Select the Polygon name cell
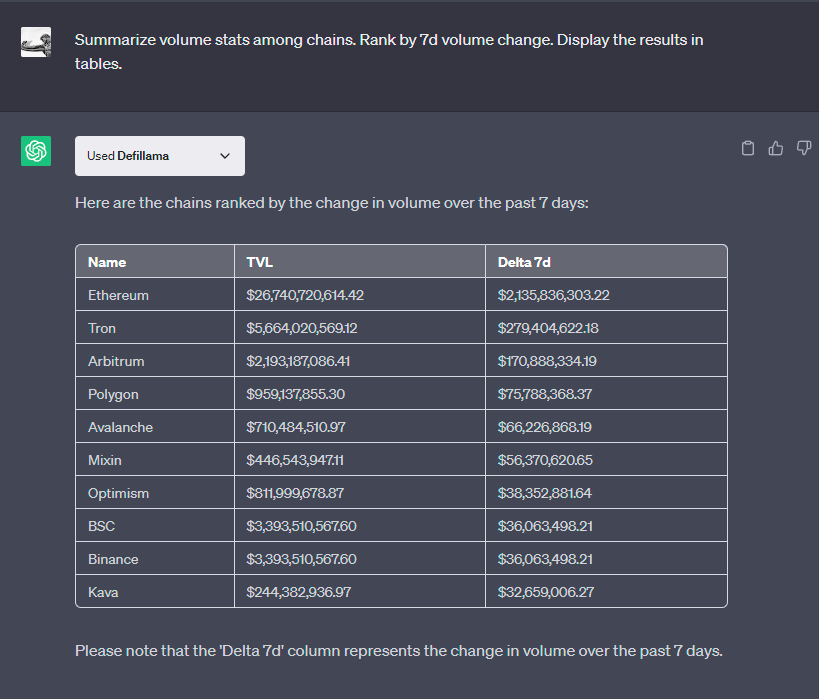Screen dimensions: 819x699 [155, 394]
